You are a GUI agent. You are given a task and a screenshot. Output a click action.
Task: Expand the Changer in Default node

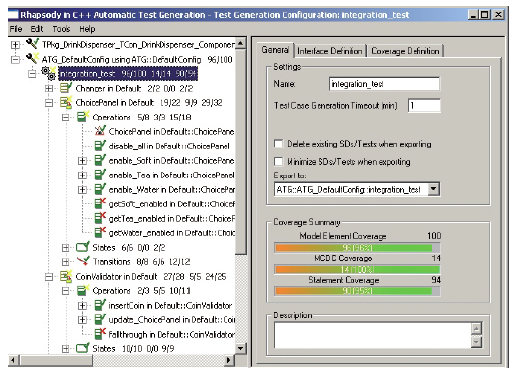tap(49, 88)
